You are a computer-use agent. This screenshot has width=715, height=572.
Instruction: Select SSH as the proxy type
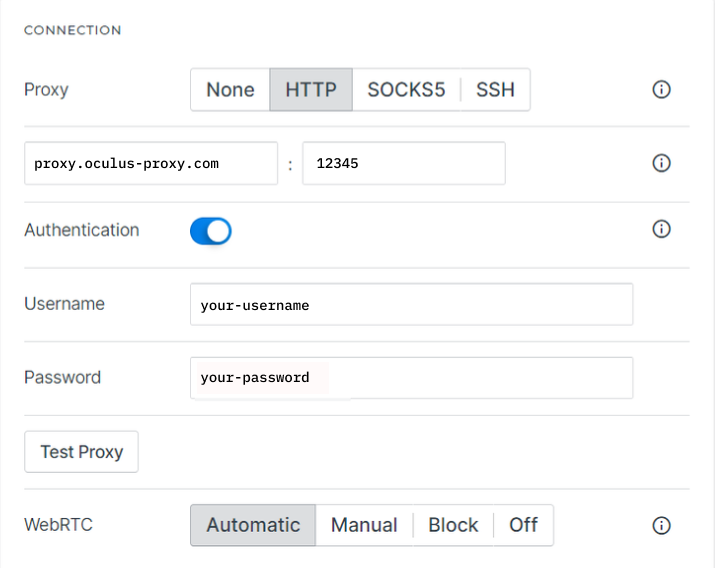[x=495, y=89]
